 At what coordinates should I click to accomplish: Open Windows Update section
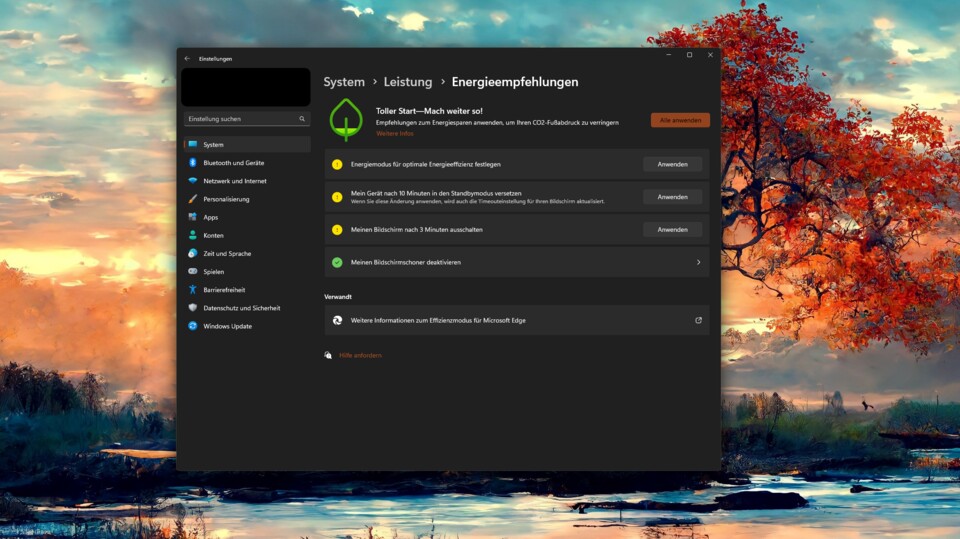tap(227, 326)
